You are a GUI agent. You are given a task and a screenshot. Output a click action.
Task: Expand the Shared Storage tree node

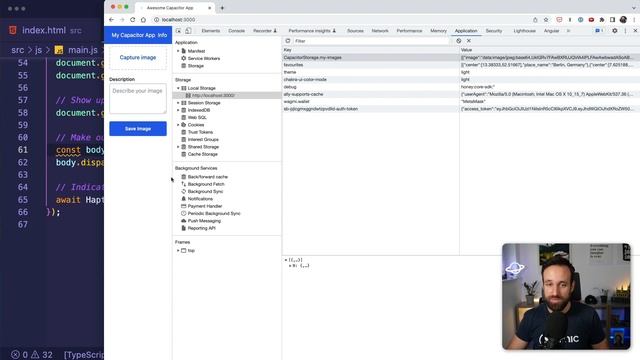coord(178,147)
